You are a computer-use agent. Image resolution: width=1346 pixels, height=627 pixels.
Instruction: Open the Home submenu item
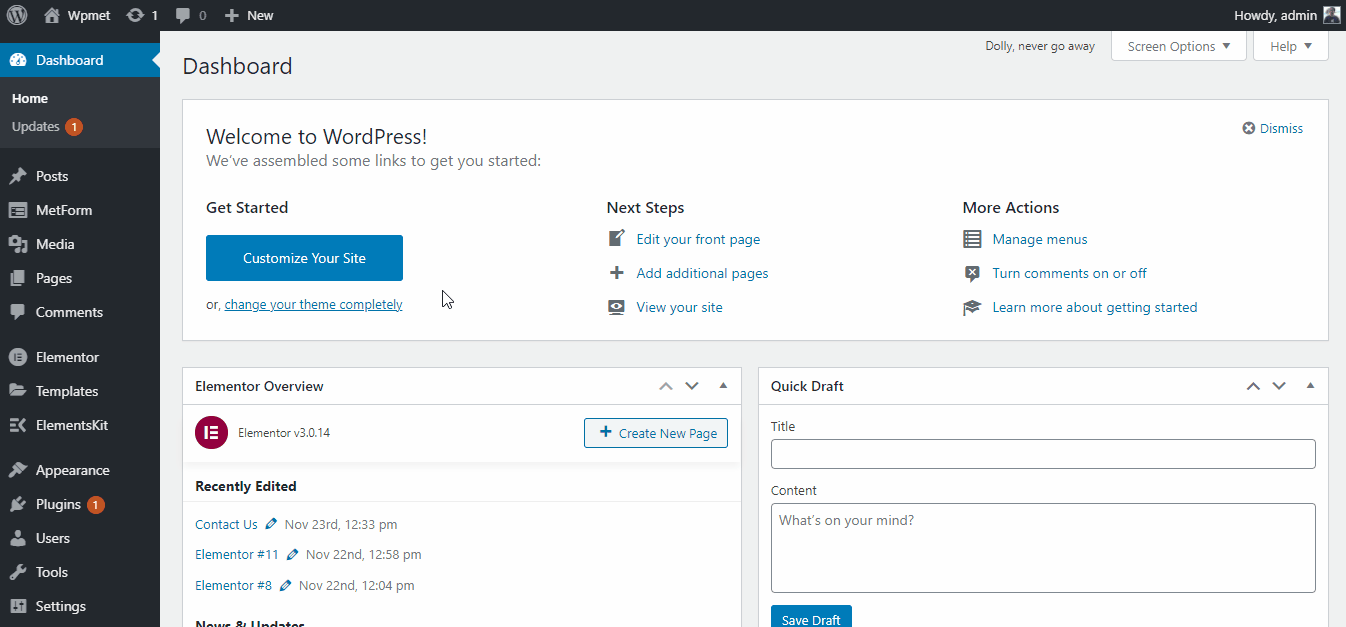(x=30, y=98)
